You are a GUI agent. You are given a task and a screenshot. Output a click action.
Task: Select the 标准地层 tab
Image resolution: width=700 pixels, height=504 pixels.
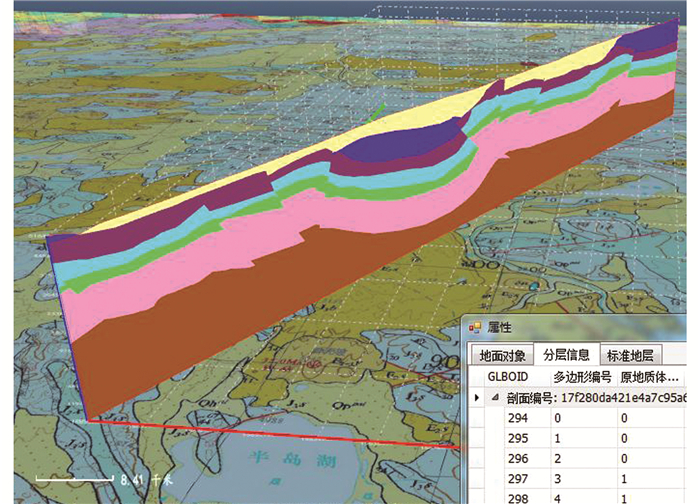click(x=631, y=355)
